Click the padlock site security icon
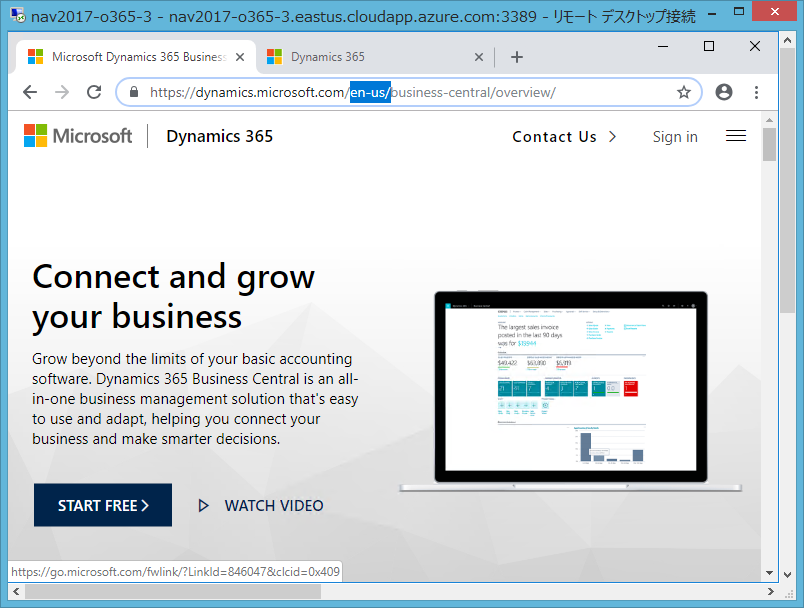This screenshot has width=804, height=608. 134,92
